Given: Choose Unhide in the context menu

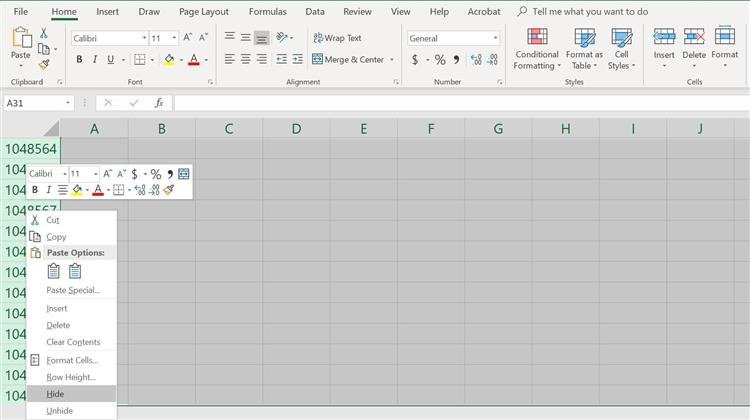Looking at the screenshot, I should 71,410.
